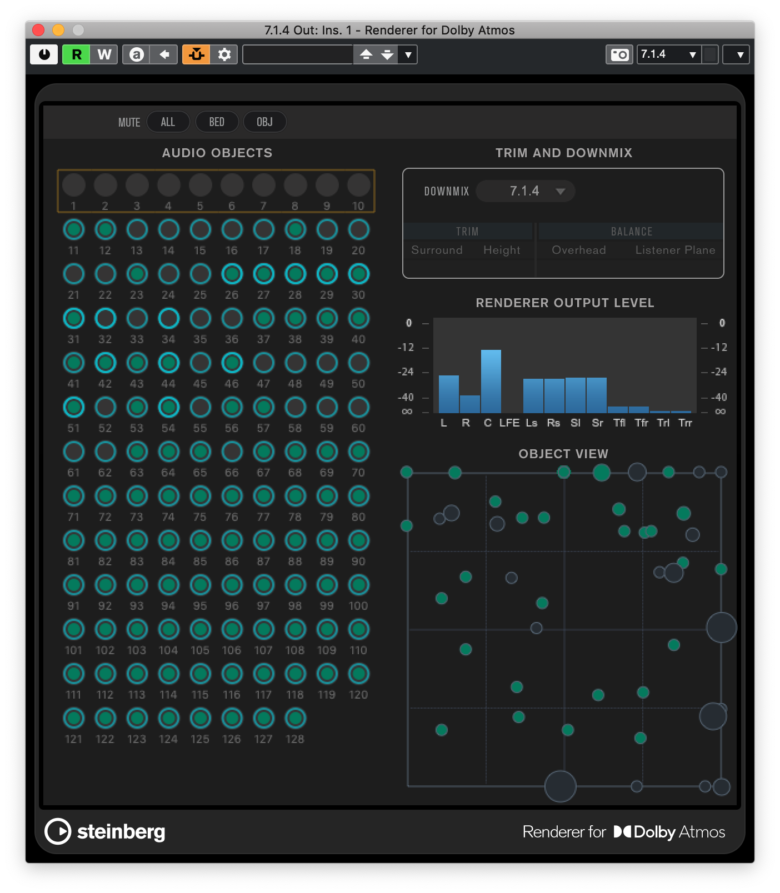Open the plug-in settings gear icon

point(225,54)
